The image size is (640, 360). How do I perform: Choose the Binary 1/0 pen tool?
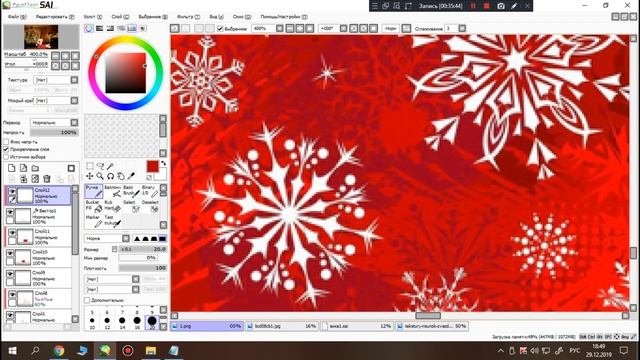[150, 191]
